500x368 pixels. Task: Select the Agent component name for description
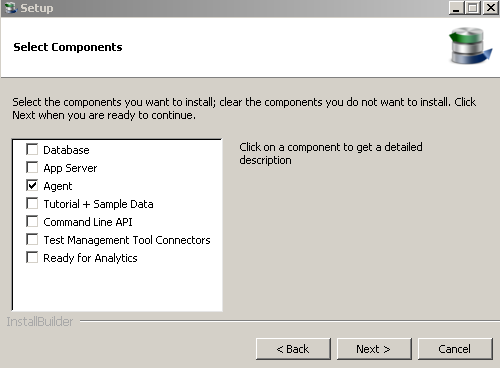(58, 186)
